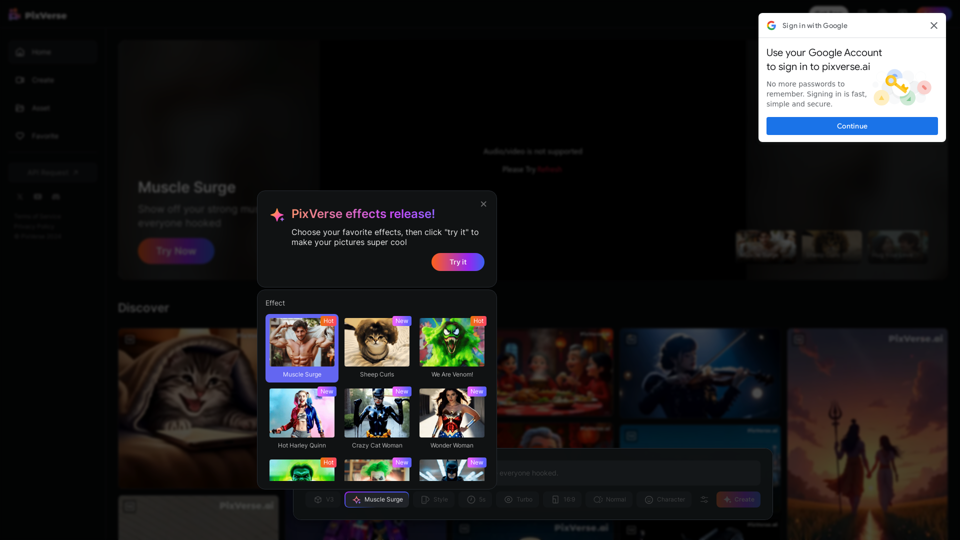The width and height of the screenshot is (960, 540).
Task: Pick the Wonder Woman effect
Action: click(x=452, y=419)
